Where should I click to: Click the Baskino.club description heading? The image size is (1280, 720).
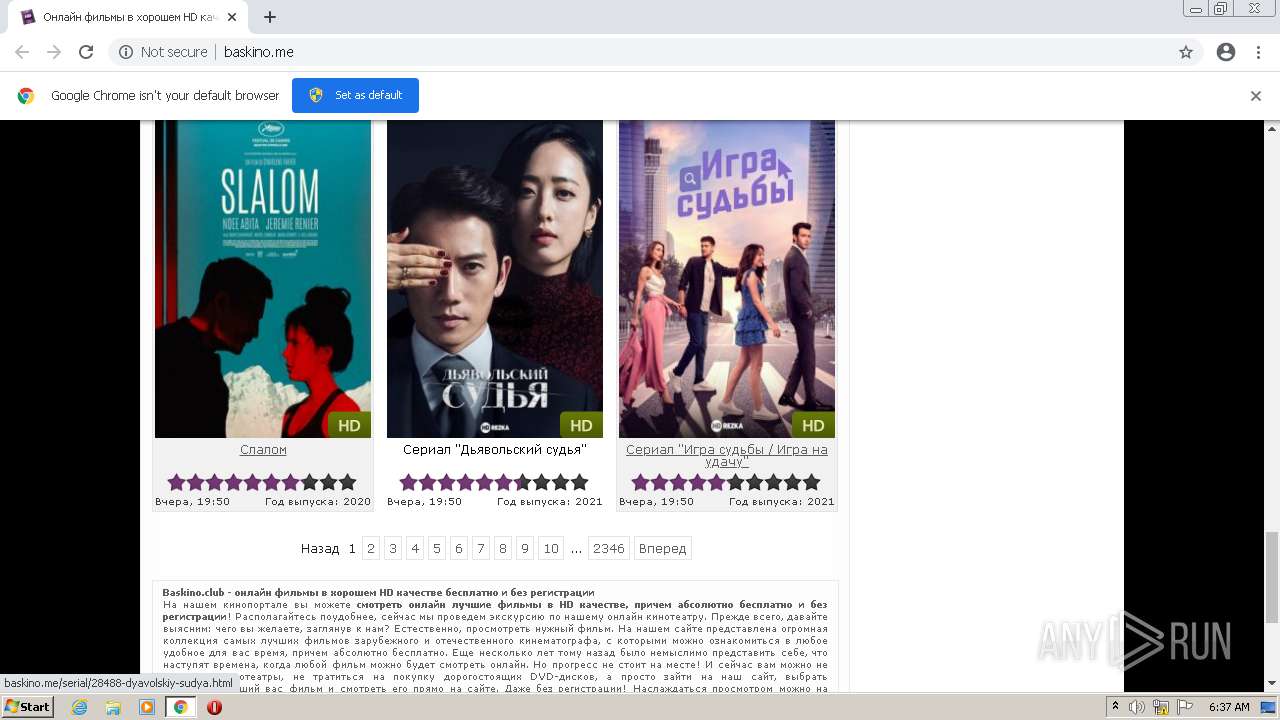coord(378,593)
